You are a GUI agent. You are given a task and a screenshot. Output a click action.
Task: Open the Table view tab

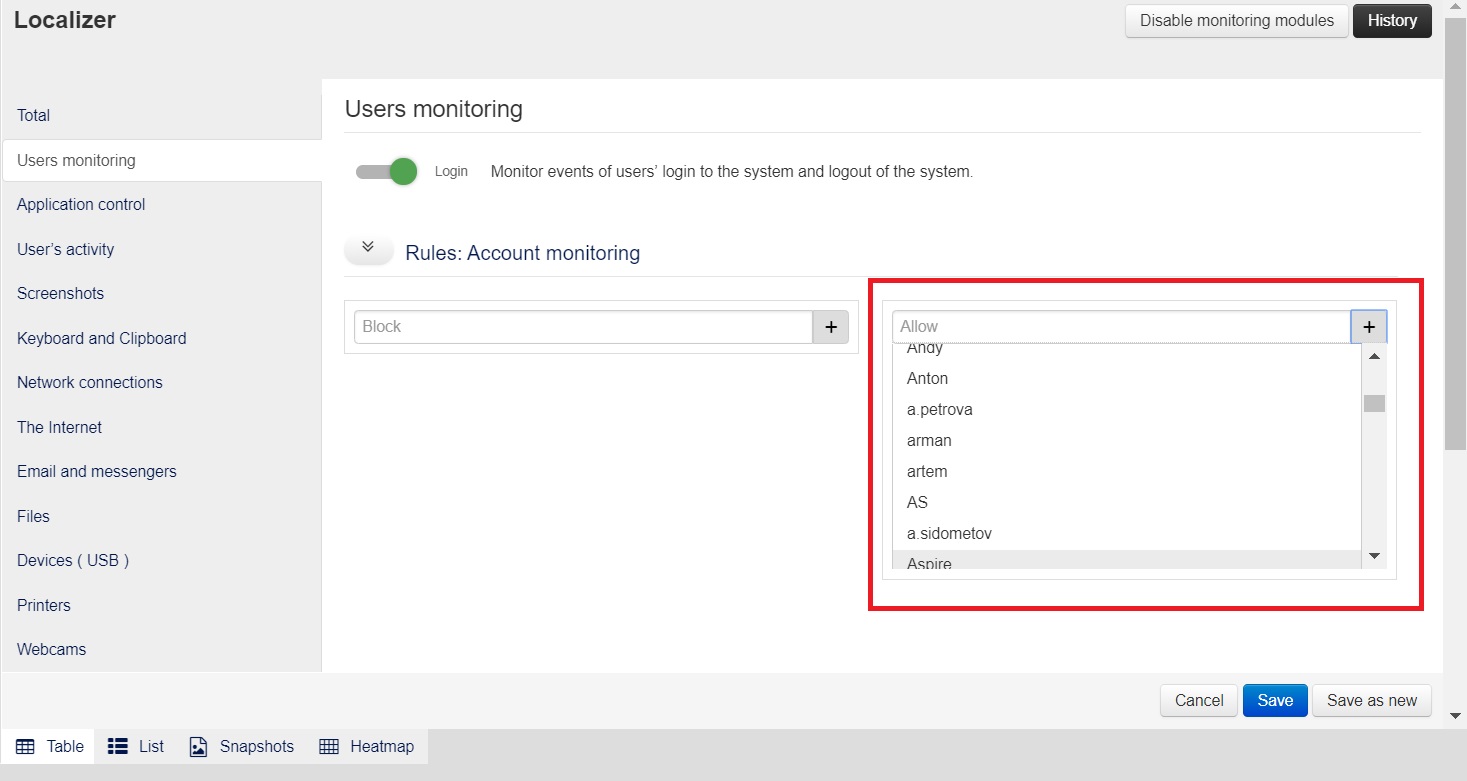point(51,746)
